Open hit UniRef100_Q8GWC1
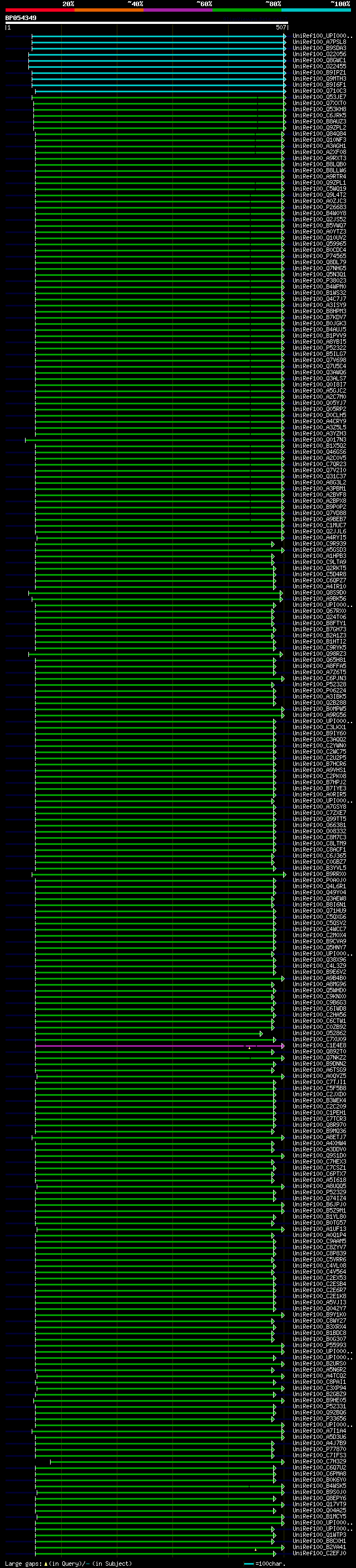 (319, 60)
